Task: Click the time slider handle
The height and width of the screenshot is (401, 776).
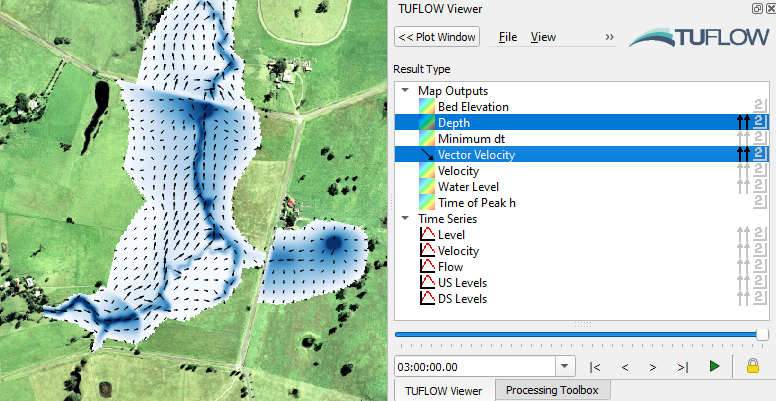Action: pos(762,334)
